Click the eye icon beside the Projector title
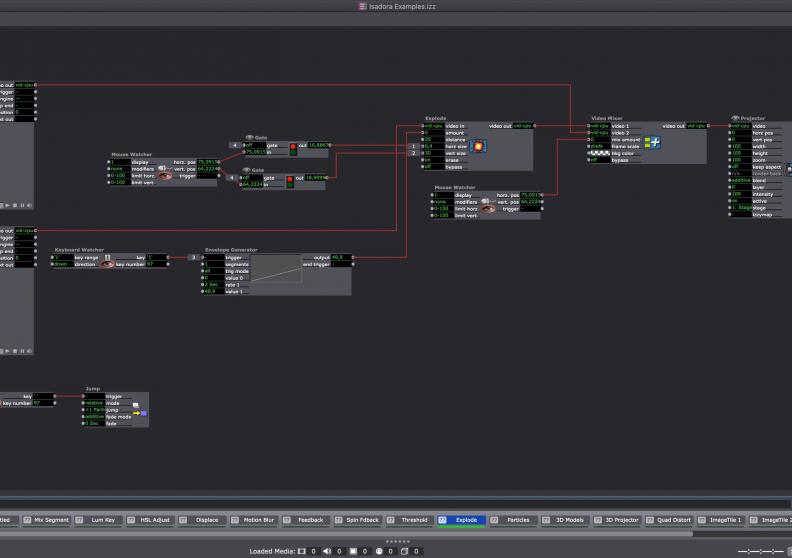Viewport: 792px width, 558px height. point(735,118)
